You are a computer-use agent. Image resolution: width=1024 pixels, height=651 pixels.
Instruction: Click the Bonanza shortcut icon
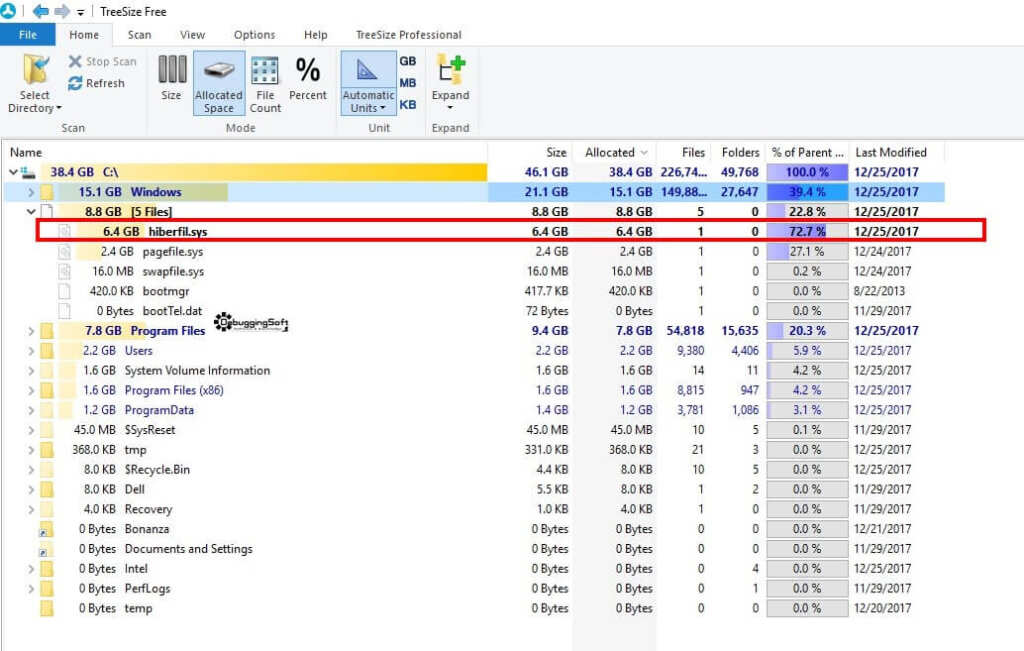pos(46,530)
